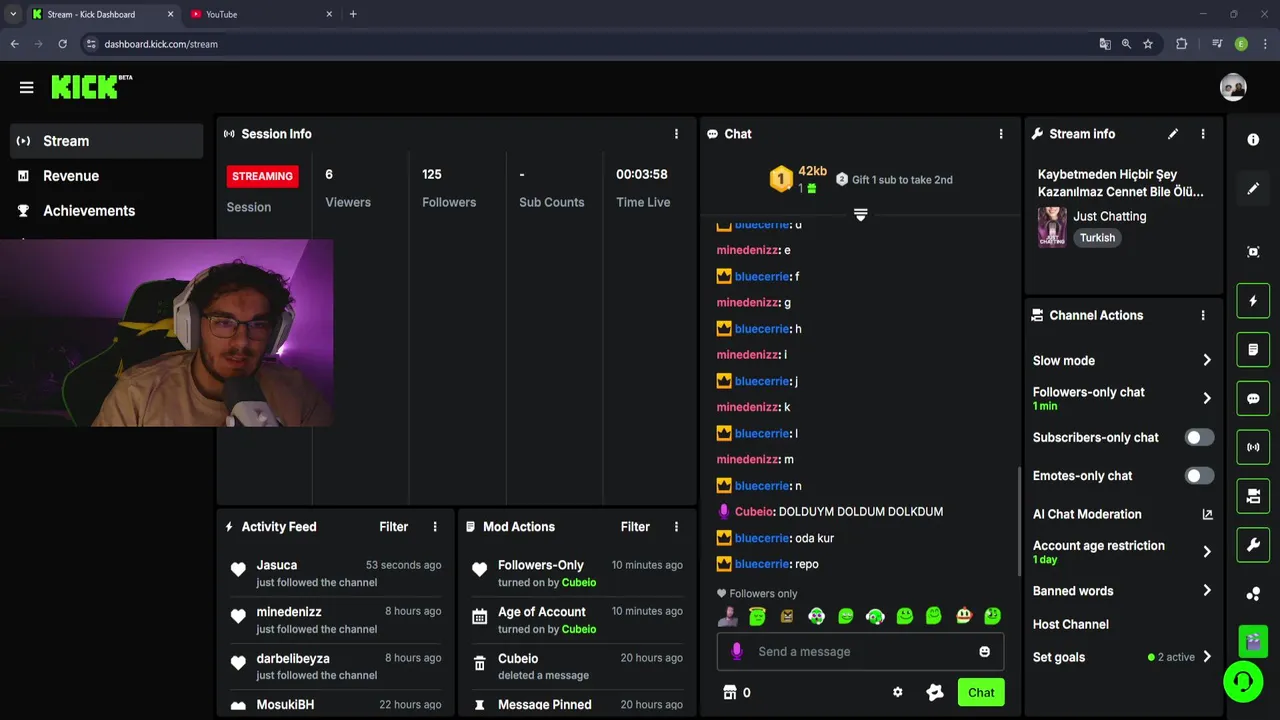Toggle the channel actions camera rail icon

click(1253, 496)
